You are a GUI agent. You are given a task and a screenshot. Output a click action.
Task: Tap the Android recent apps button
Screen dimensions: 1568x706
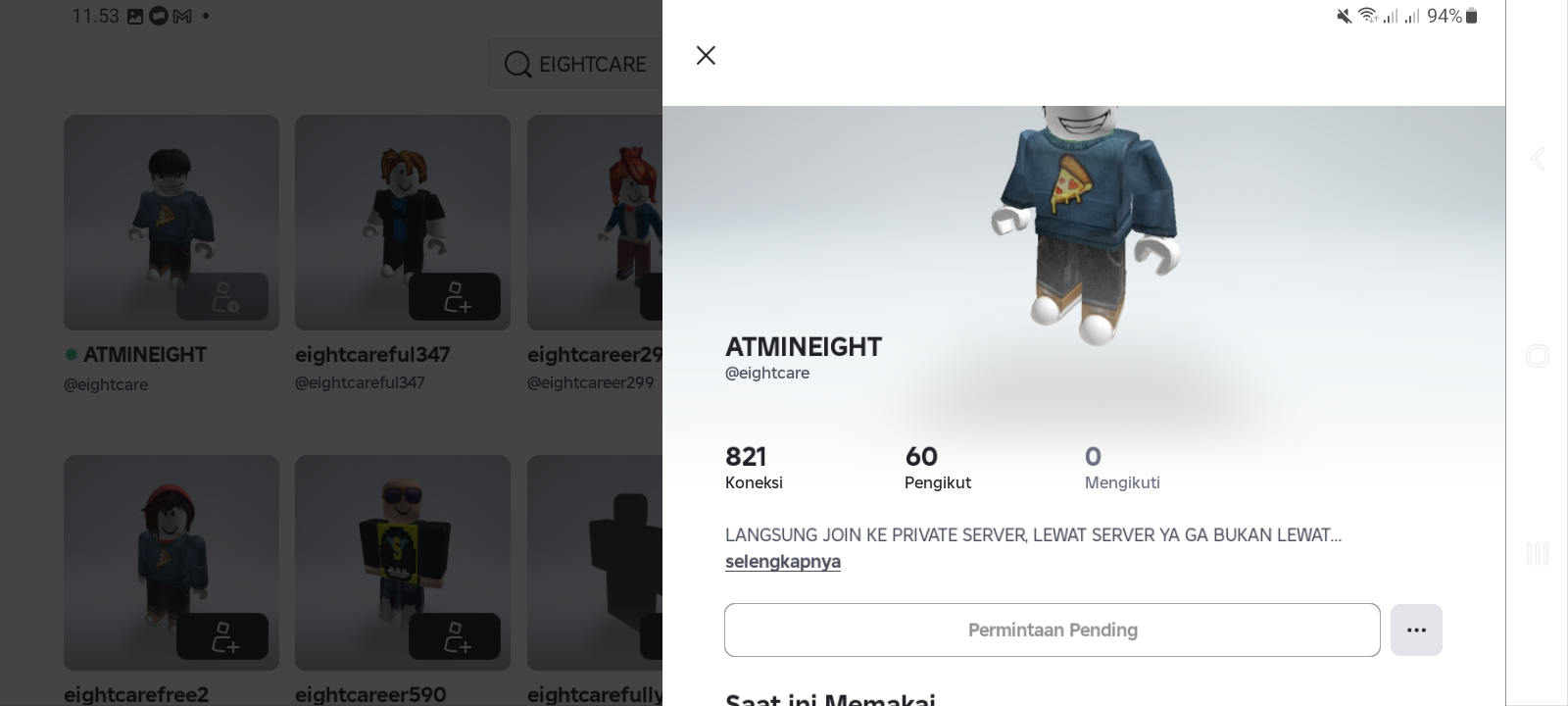(1537, 554)
